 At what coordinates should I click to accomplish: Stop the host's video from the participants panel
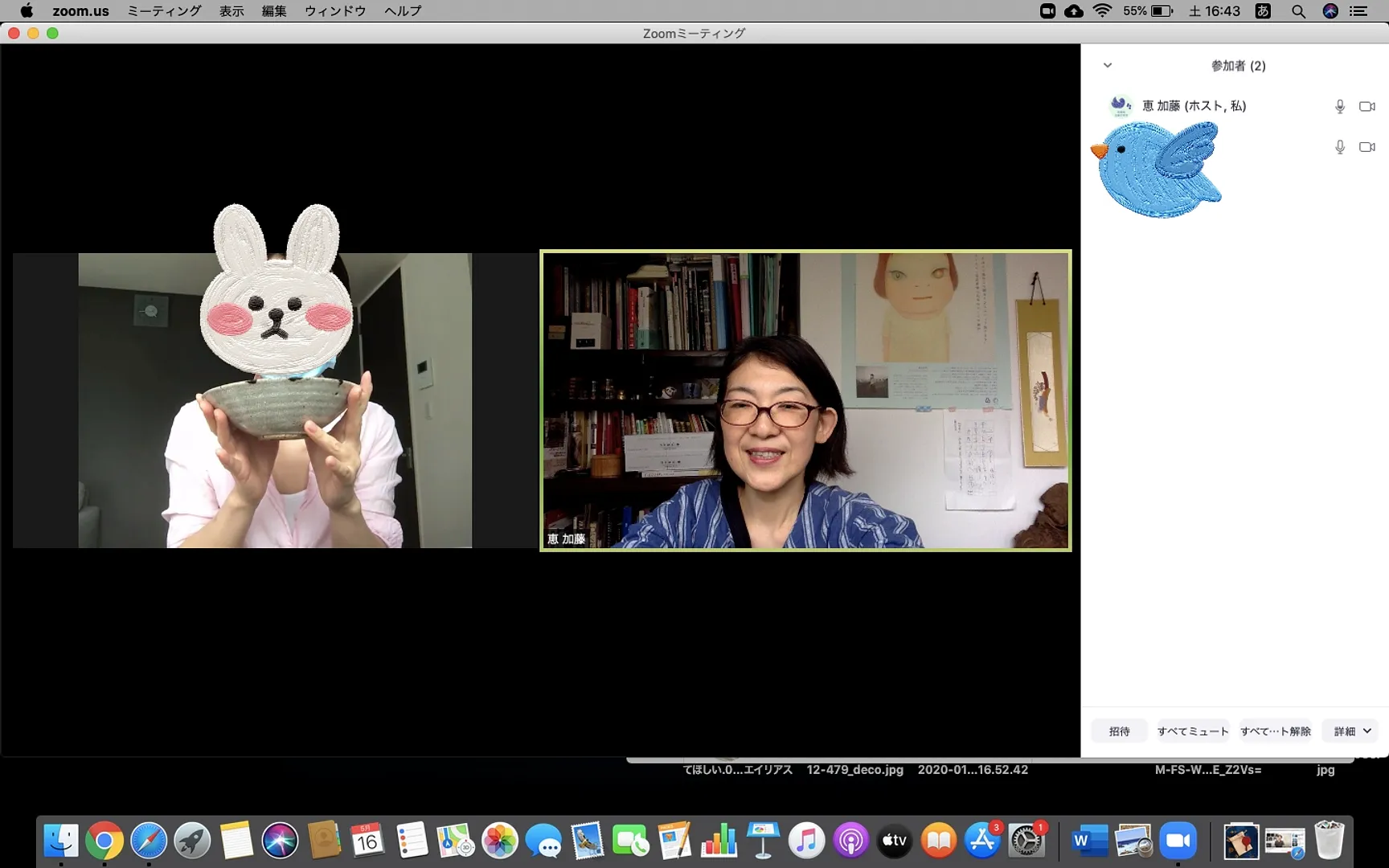pyautogui.click(x=1366, y=105)
